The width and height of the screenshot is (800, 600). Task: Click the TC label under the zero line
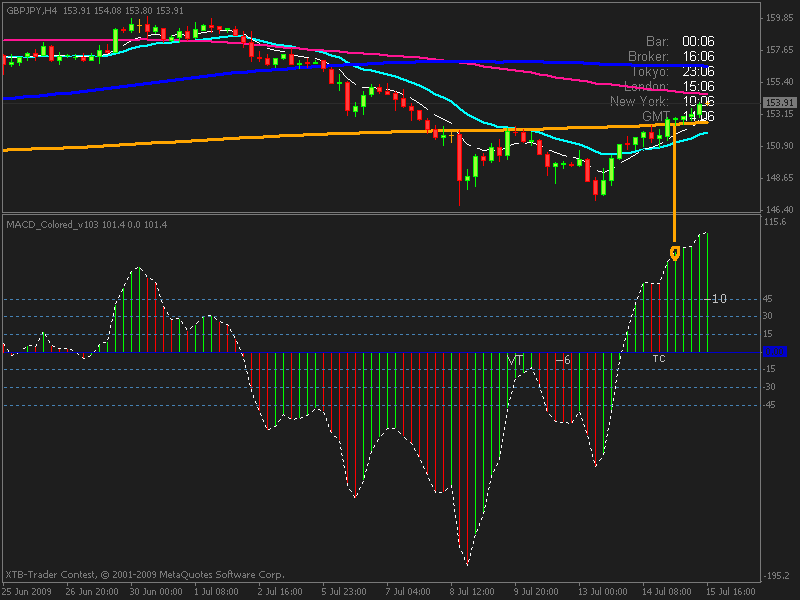point(659,359)
